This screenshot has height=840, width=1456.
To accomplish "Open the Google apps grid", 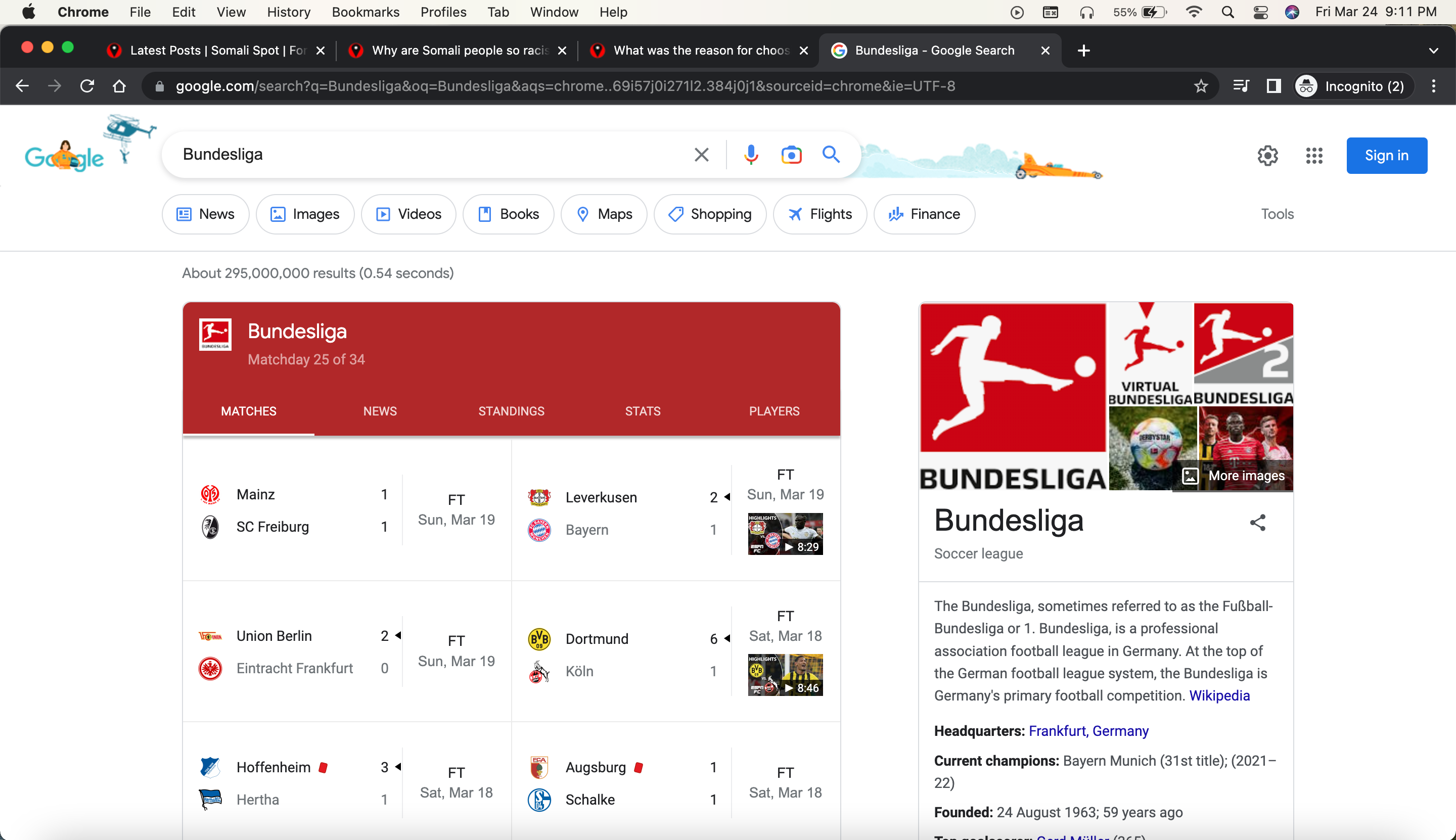I will point(1314,155).
